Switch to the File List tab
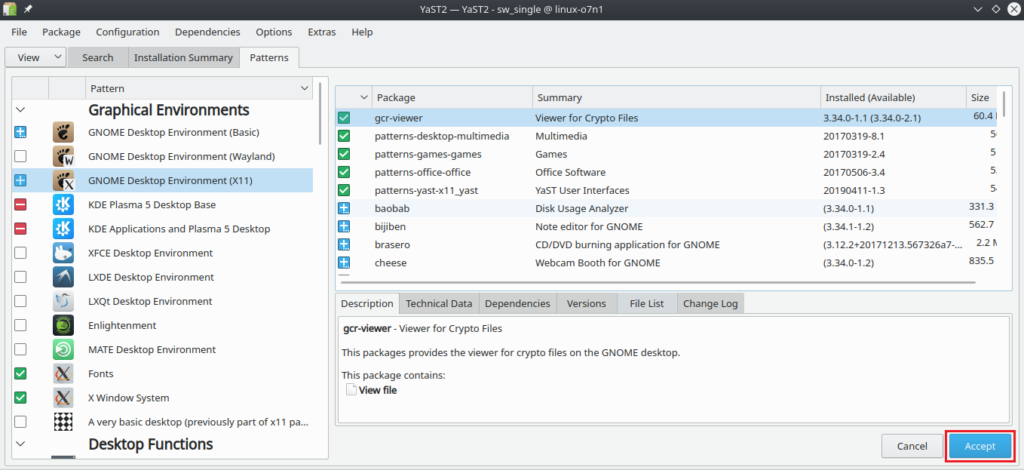1024x470 pixels. click(647, 304)
